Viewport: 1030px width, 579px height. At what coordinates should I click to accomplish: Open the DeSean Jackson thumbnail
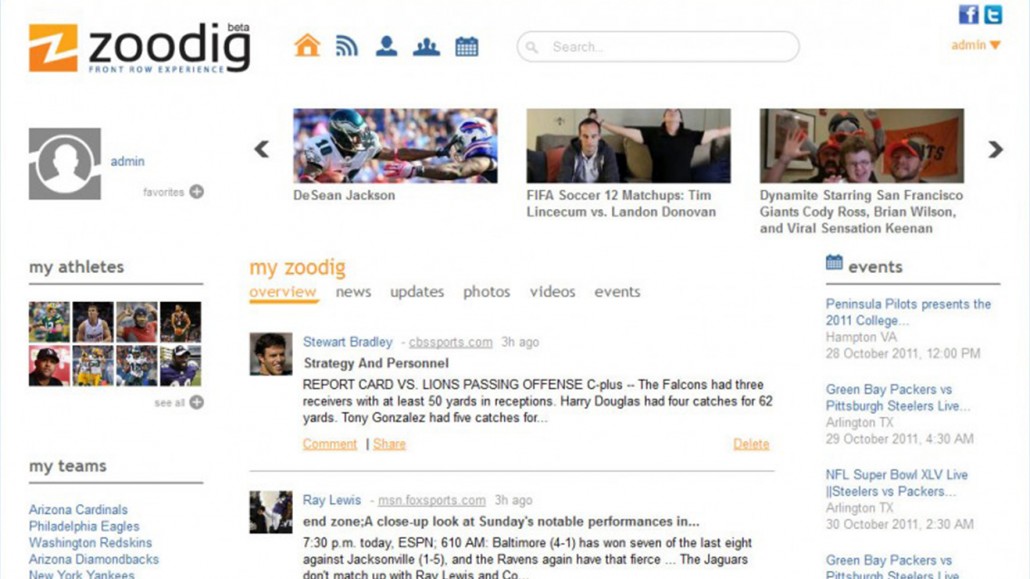click(x=395, y=146)
